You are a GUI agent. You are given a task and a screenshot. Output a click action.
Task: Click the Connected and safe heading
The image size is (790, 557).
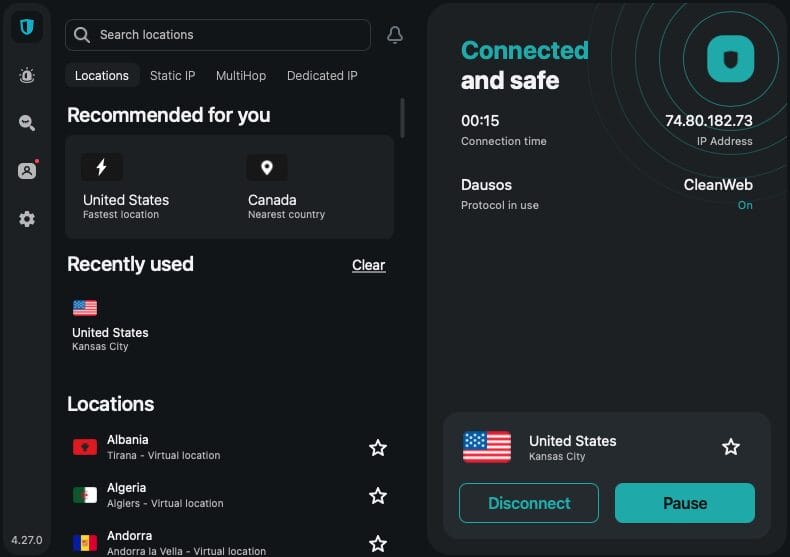point(524,65)
